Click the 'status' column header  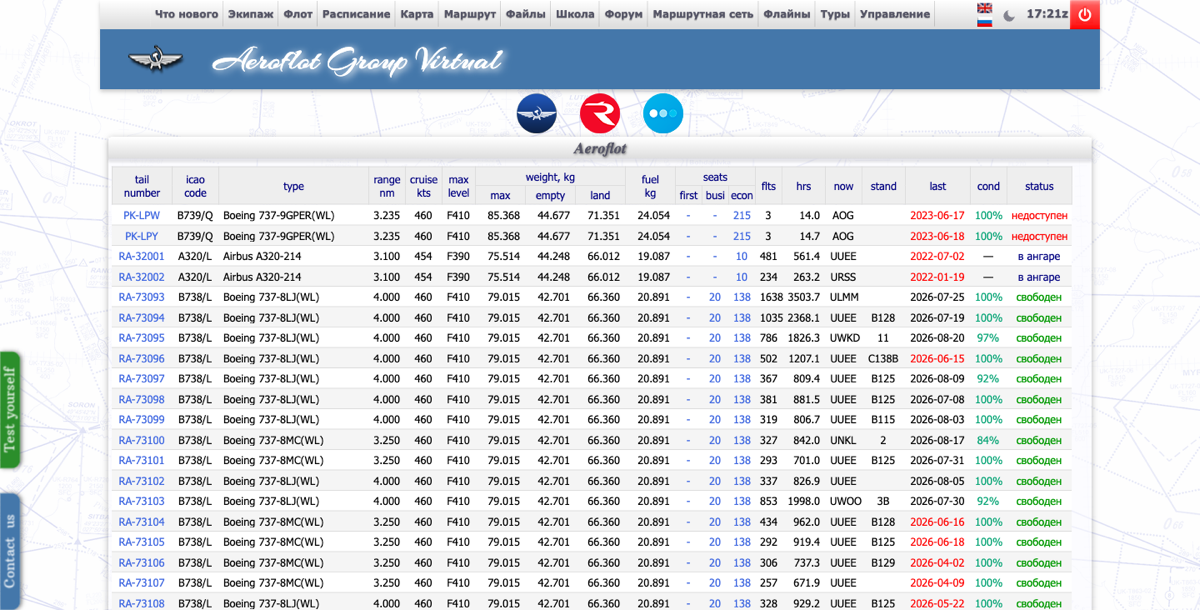coord(1039,186)
